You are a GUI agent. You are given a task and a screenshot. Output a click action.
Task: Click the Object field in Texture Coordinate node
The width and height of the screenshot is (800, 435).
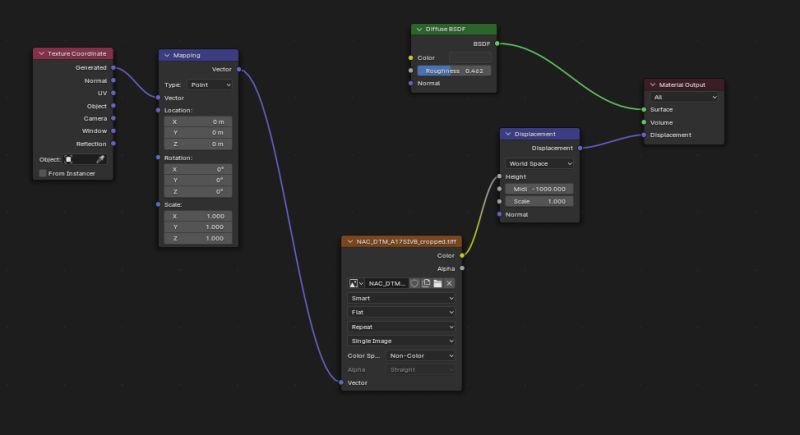(85, 159)
